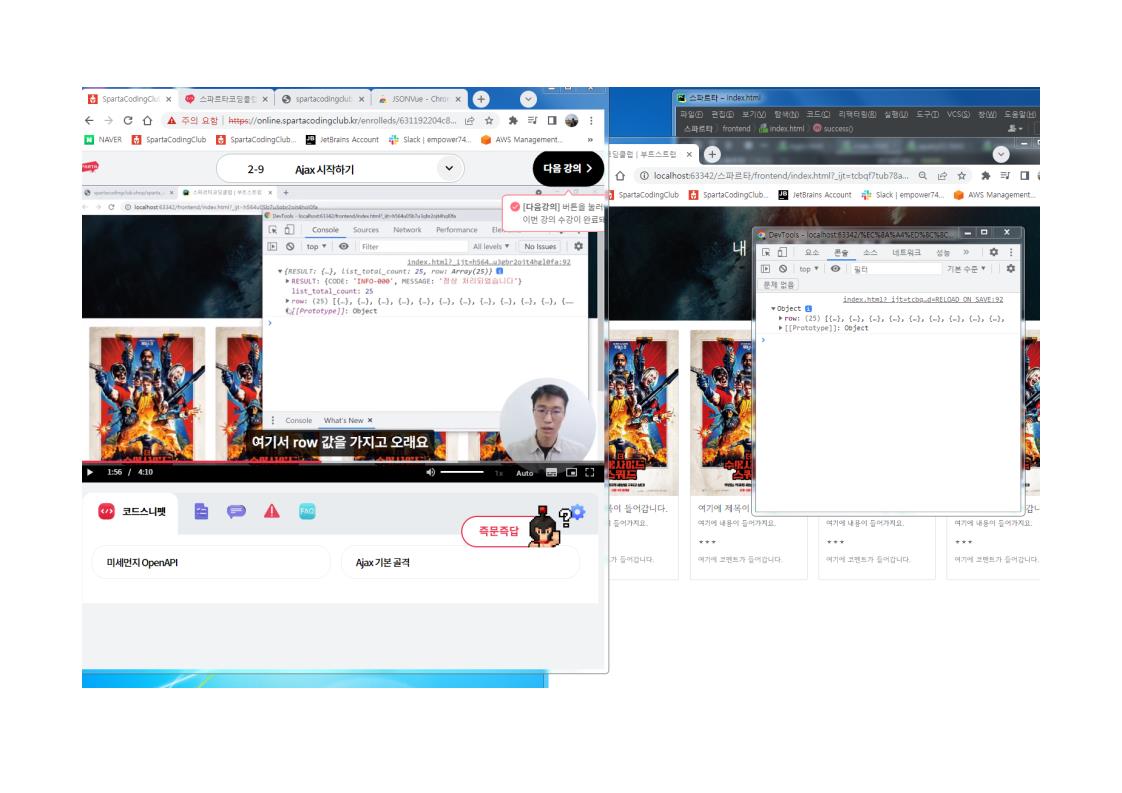Toggle device toolbar icon in right DevTools
Image resolution: width=1122 pixels, height=793 pixels.
coord(782,252)
